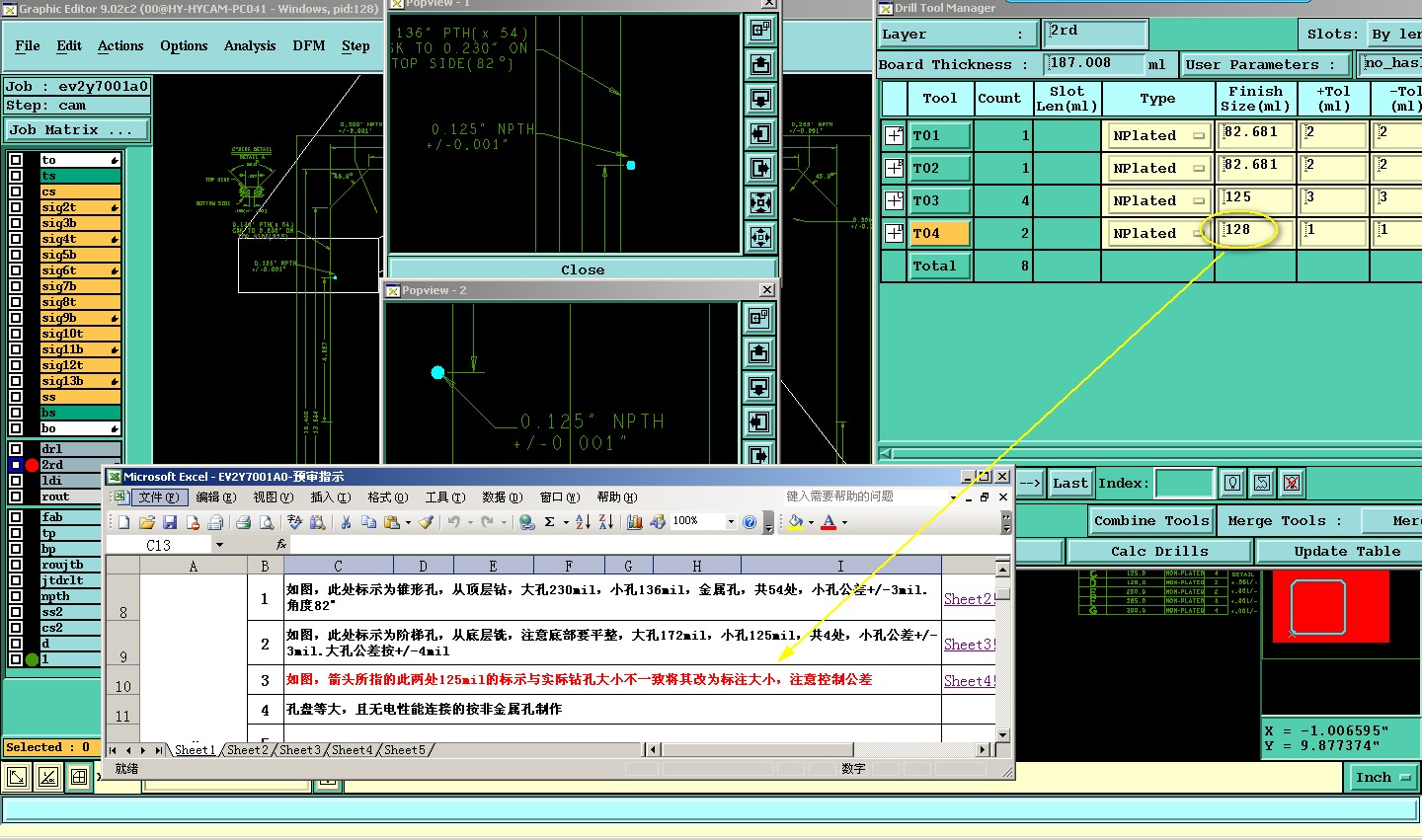Click pan up icon in Popview 2

[759, 352]
